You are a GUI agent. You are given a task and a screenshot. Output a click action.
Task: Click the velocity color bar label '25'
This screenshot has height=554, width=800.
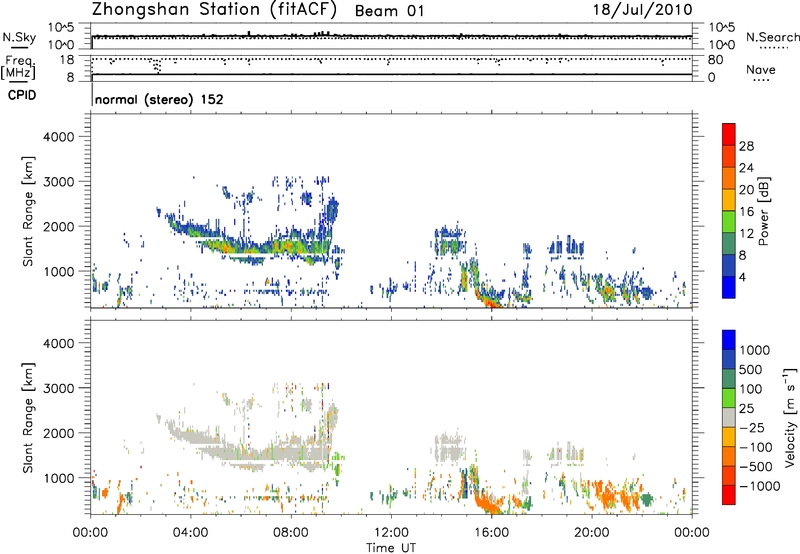pyautogui.click(x=746, y=408)
